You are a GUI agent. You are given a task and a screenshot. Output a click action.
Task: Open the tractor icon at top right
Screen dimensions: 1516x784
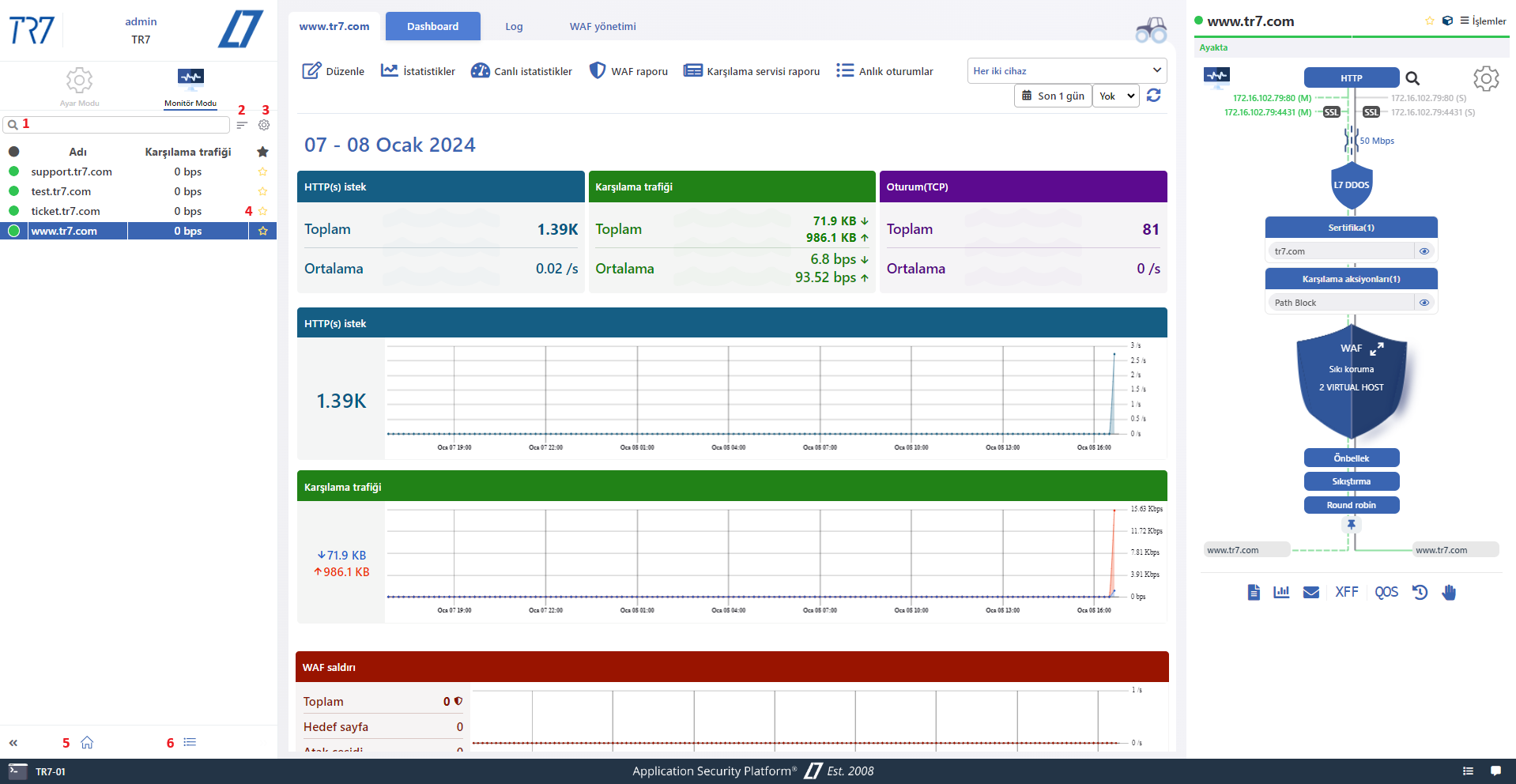(1152, 30)
